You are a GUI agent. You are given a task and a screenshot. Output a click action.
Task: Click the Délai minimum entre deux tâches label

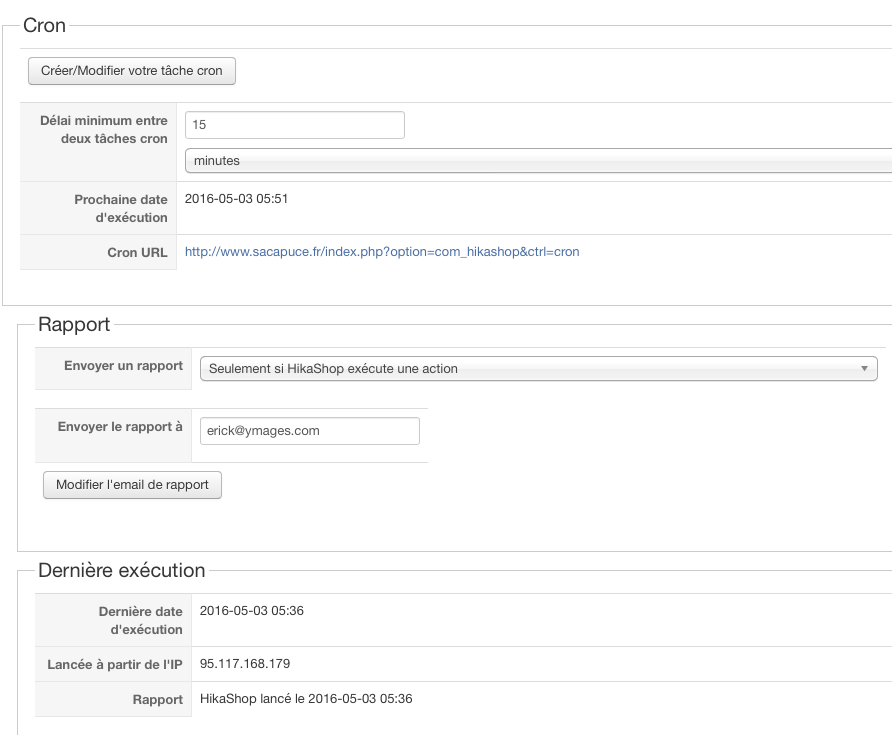104,129
